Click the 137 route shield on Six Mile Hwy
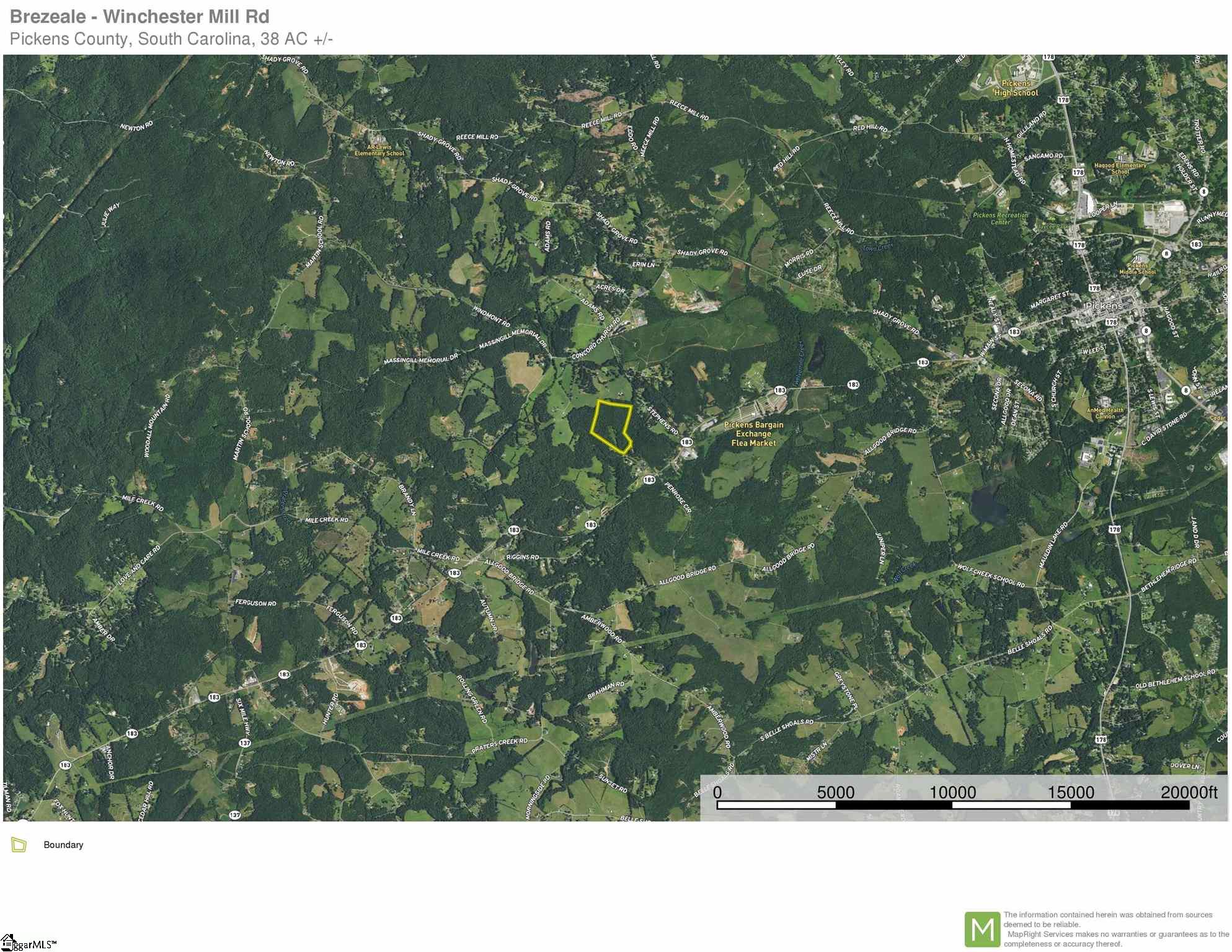The width and height of the screenshot is (1232, 952). (245, 742)
